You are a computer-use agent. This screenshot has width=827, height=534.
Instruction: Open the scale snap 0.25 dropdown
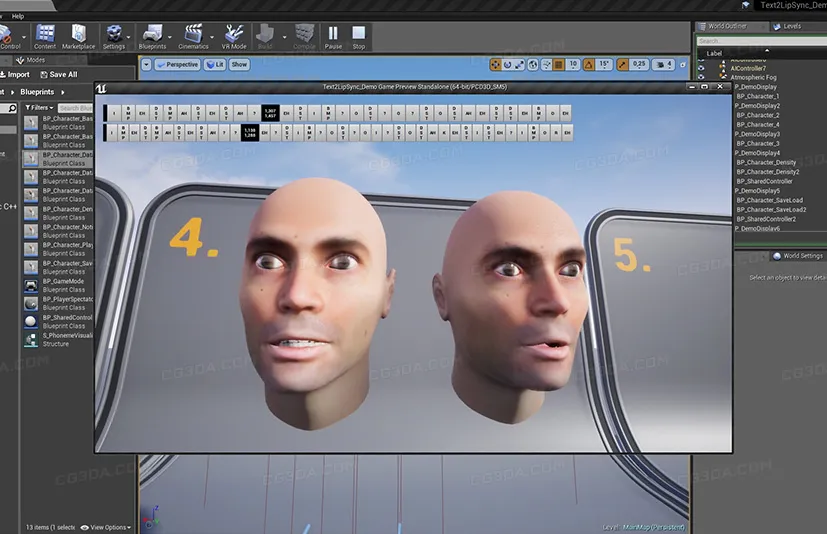pyautogui.click(x=639, y=64)
